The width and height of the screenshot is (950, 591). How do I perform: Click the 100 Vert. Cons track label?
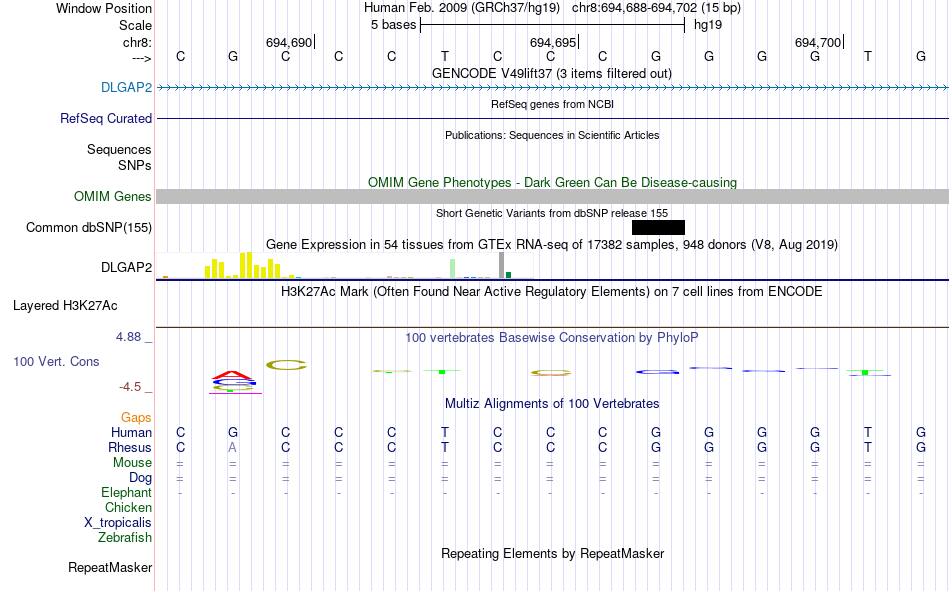click(56, 361)
